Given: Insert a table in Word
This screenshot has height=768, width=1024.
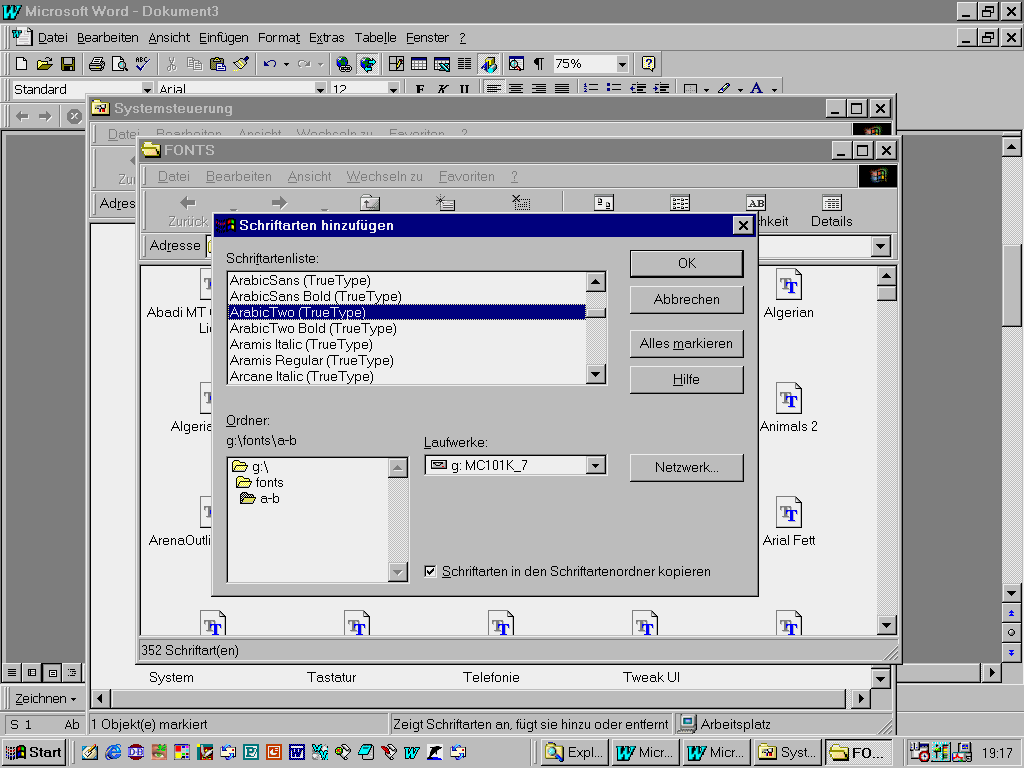Looking at the screenshot, I should coord(419,64).
